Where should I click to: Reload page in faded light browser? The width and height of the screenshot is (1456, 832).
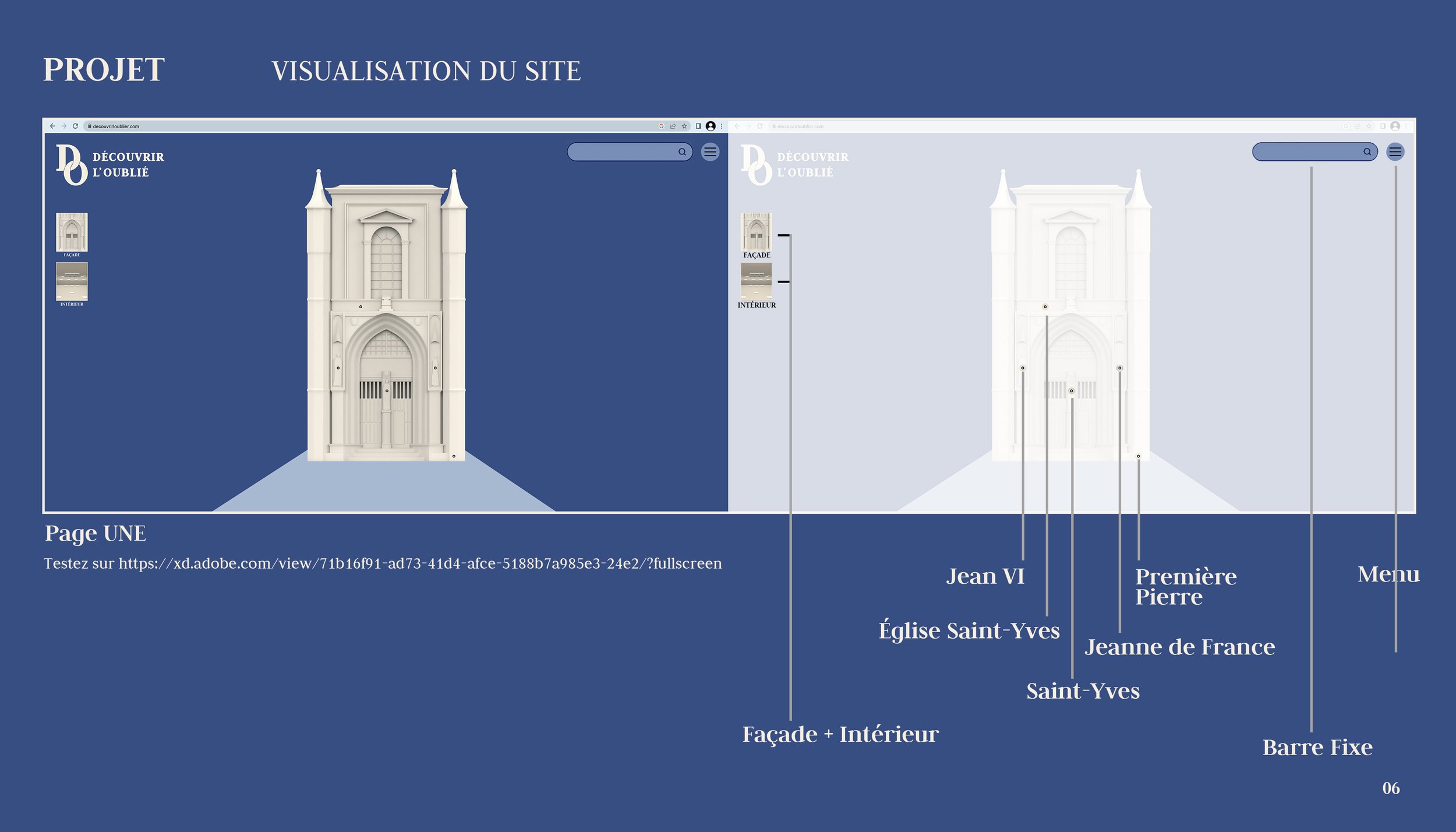tap(759, 126)
